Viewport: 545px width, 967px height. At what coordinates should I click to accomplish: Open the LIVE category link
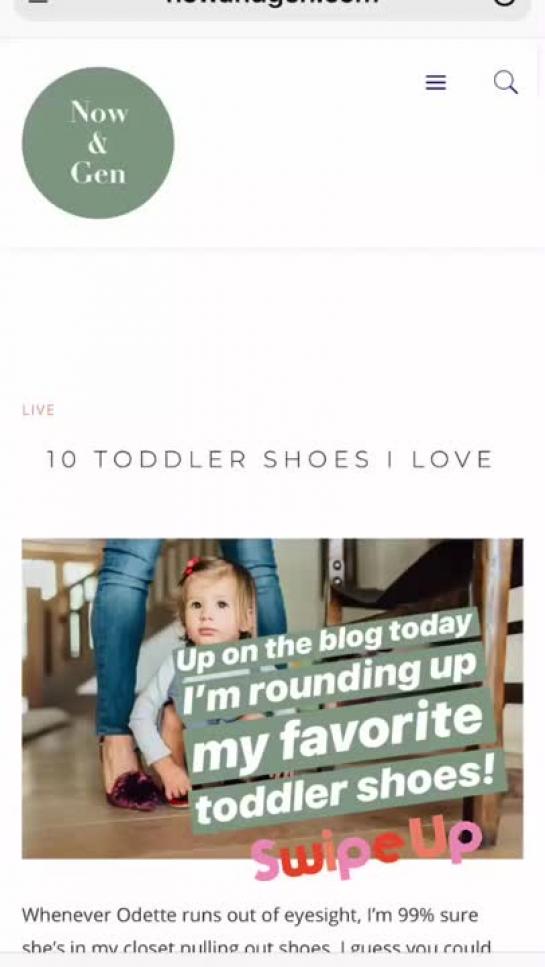coord(38,410)
